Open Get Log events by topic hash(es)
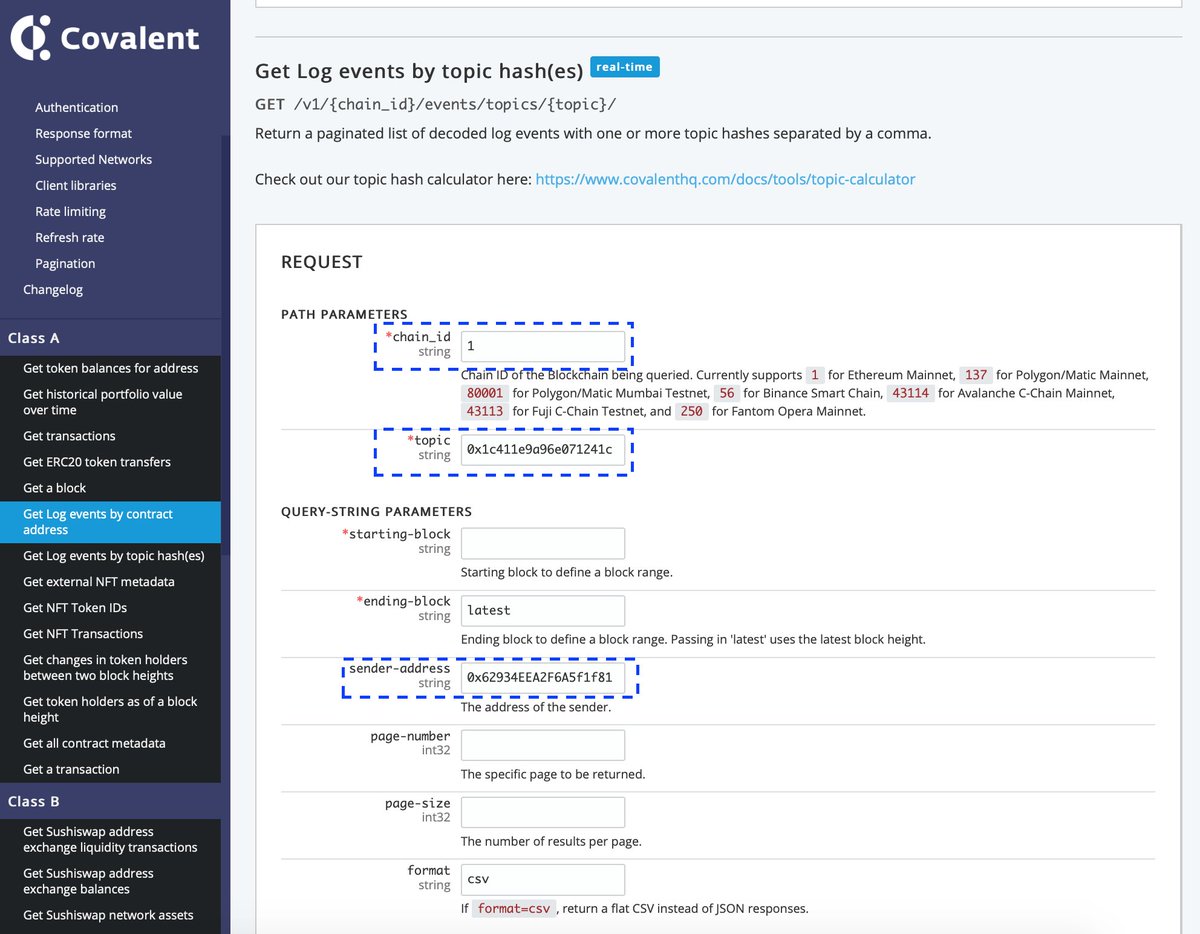The image size is (1200, 934). click(x=113, y=555)
